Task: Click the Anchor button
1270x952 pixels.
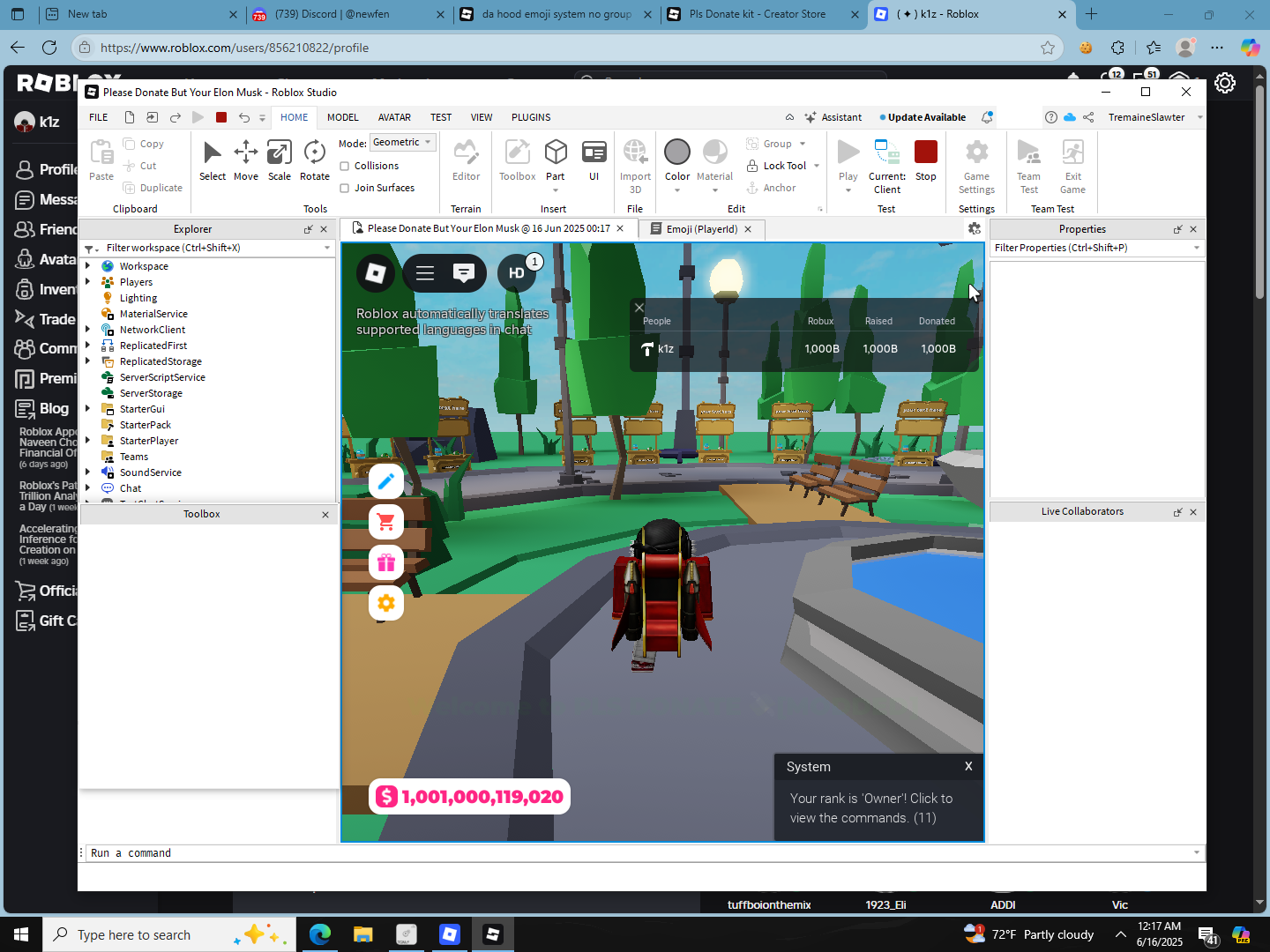Action: coord(772,188)
